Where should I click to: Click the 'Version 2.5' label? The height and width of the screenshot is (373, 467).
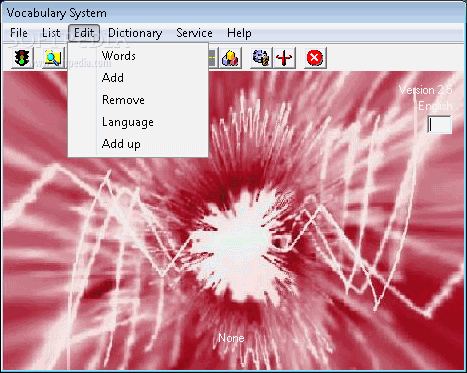pos(426,90)
